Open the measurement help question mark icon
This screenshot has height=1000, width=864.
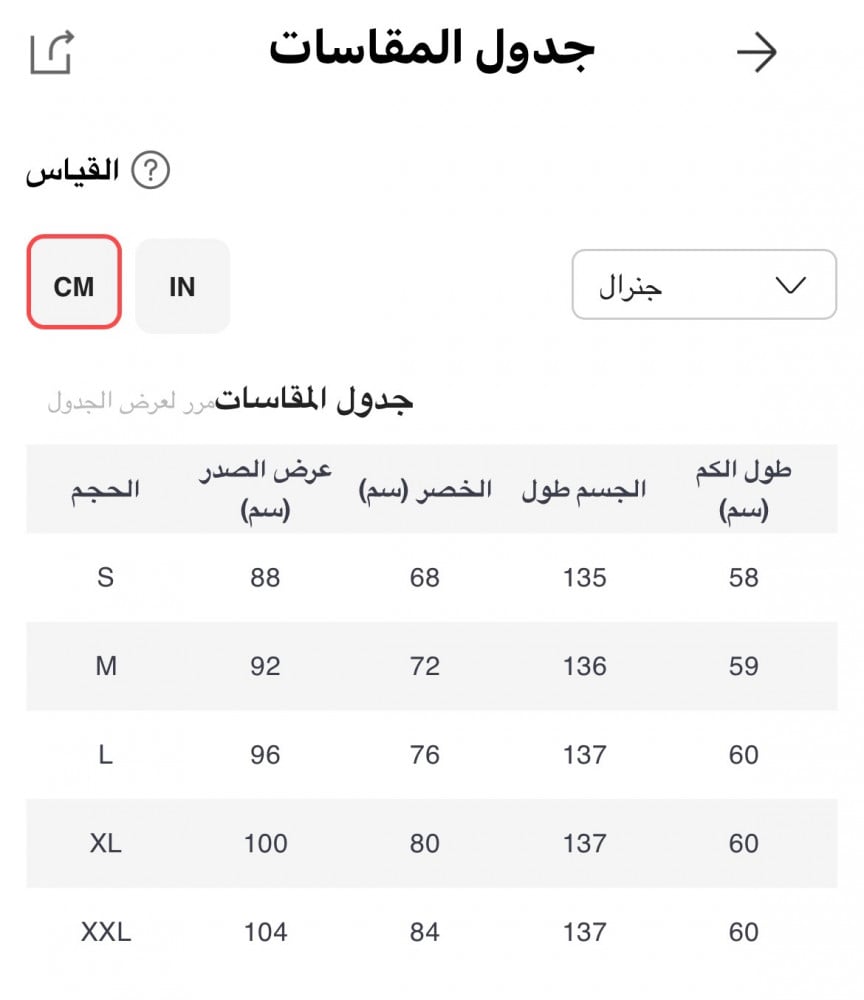click(x=151, y=171)
